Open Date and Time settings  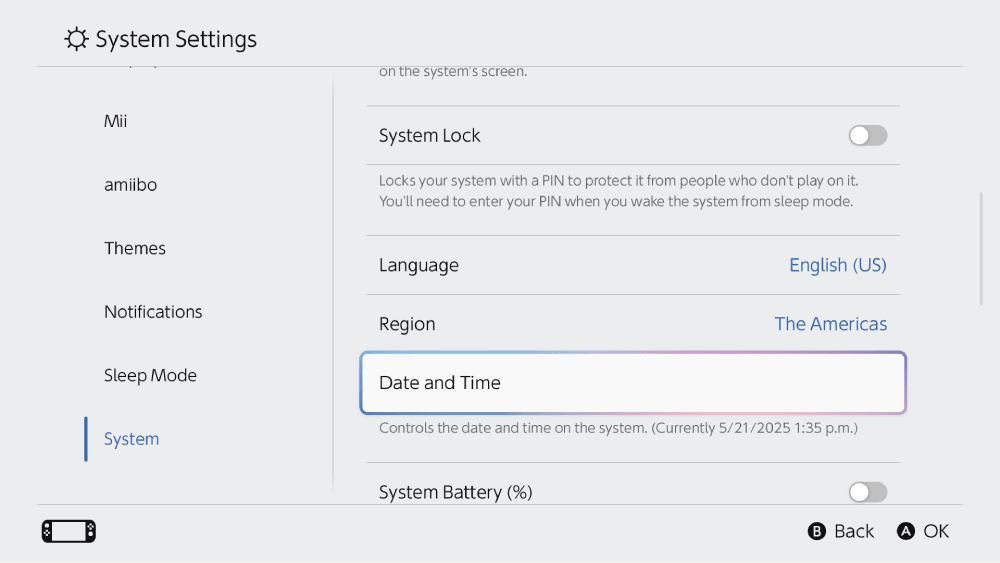633,383
